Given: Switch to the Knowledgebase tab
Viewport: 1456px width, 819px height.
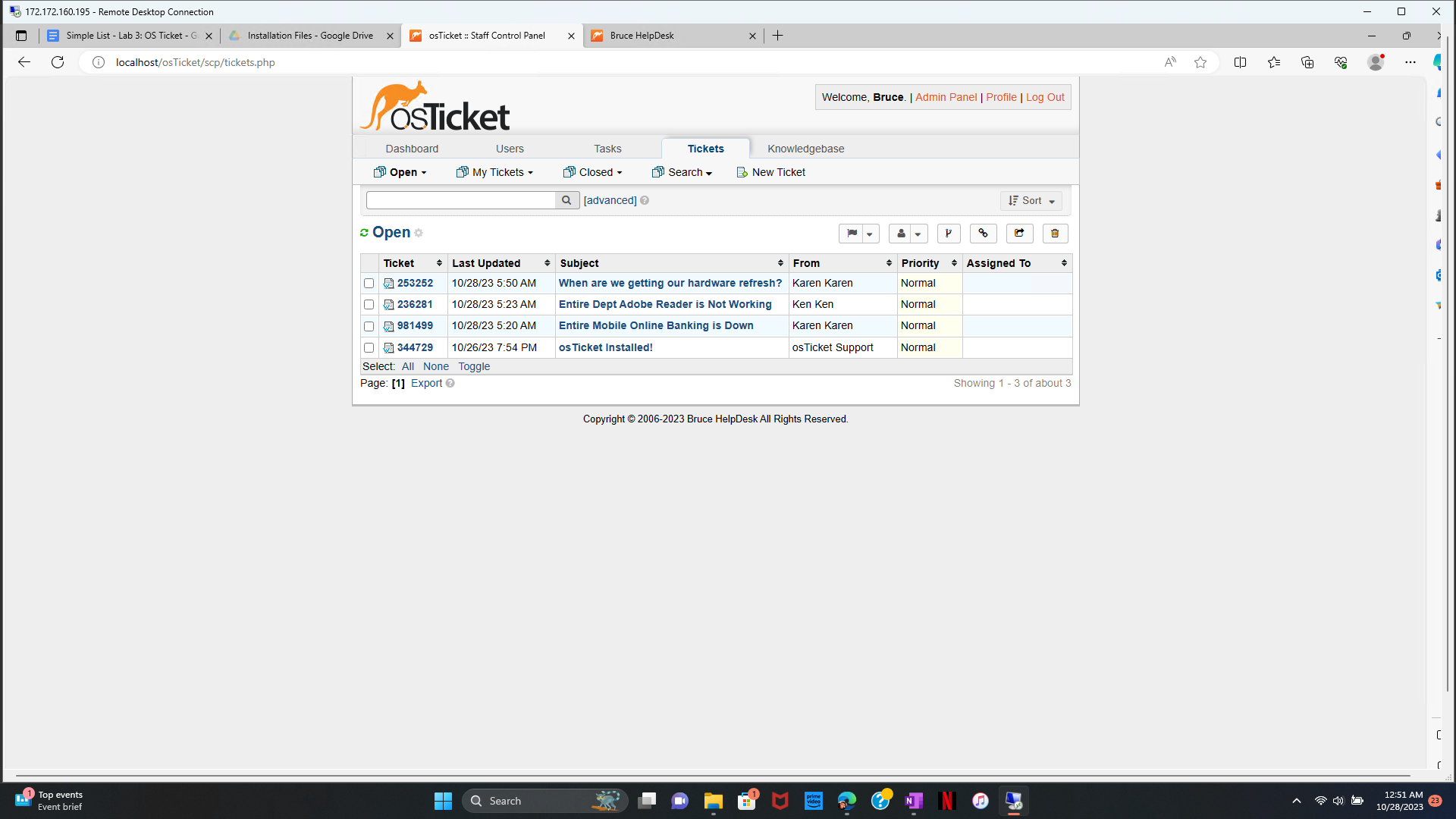Looking at the screenshot, I should [x=805, y=148].
